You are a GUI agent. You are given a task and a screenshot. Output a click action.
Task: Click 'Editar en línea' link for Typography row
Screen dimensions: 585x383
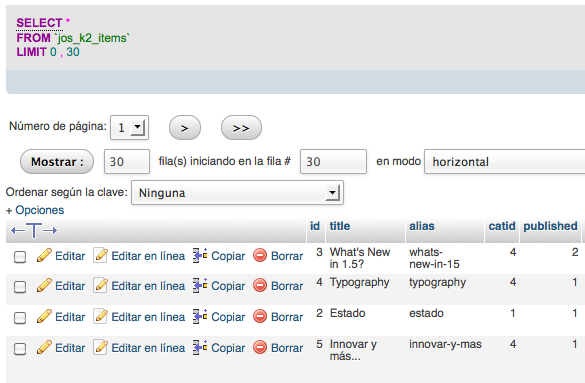pyautogui.click(x=148, y=286)
